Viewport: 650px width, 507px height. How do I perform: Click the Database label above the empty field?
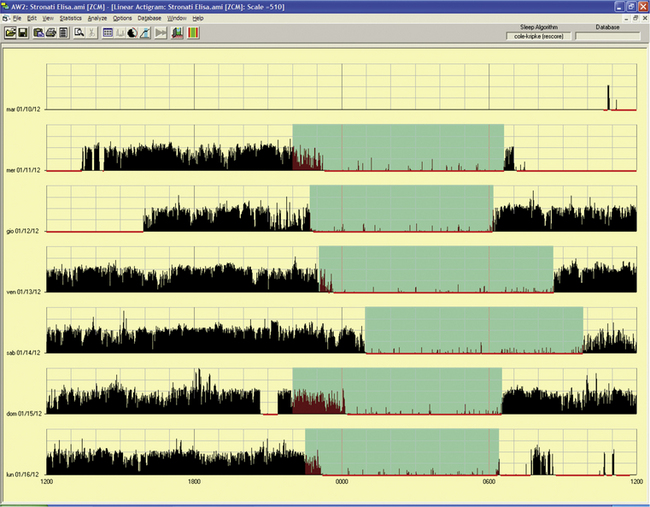[608, 27]
